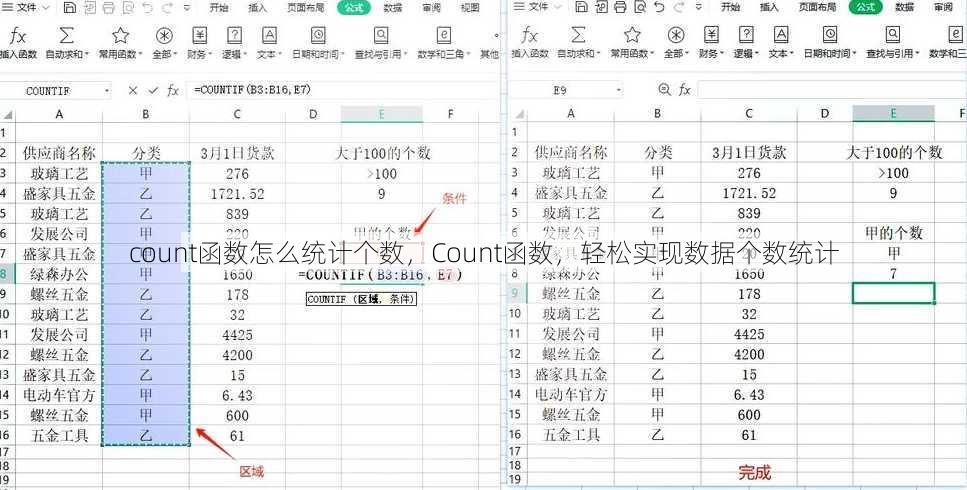Open Math and Trig (数学和三角) icon, left window
Image resolution: width=967 pixels, height=490 pixels.
(x=443, y=35)
